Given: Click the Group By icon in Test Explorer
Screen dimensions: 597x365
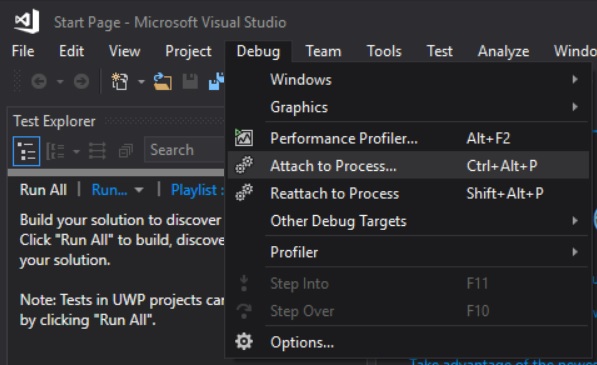Looking at the screenshot, I should coord(55,151).
